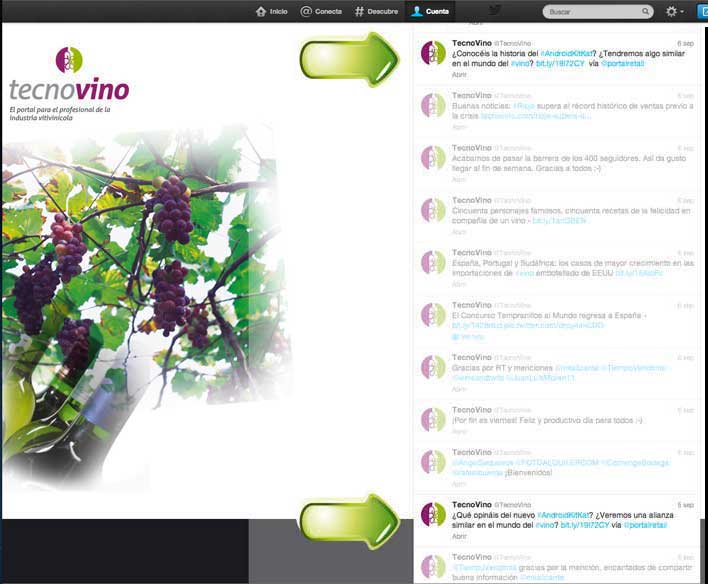Image resolution: width=708 pixels, height=584 pixels.
Task: Click avatar of 'Por fin es viernes' tweet
Action: pyautogui.click(x=433, y=420)
